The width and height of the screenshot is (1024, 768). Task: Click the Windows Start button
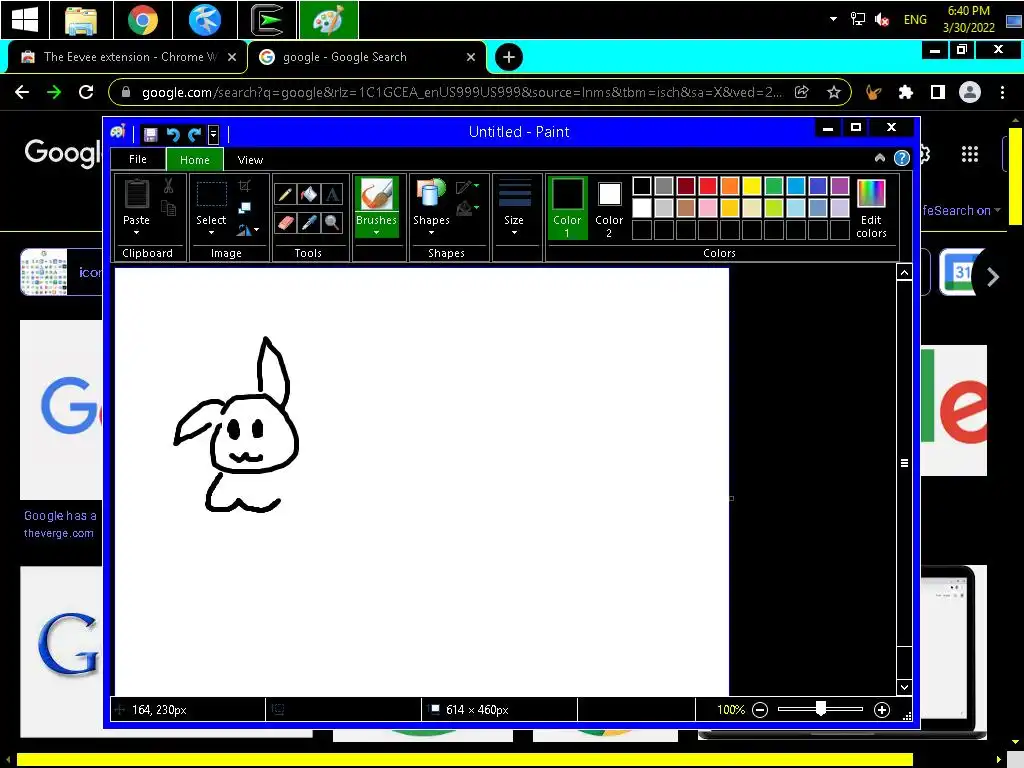pos(25,20)
